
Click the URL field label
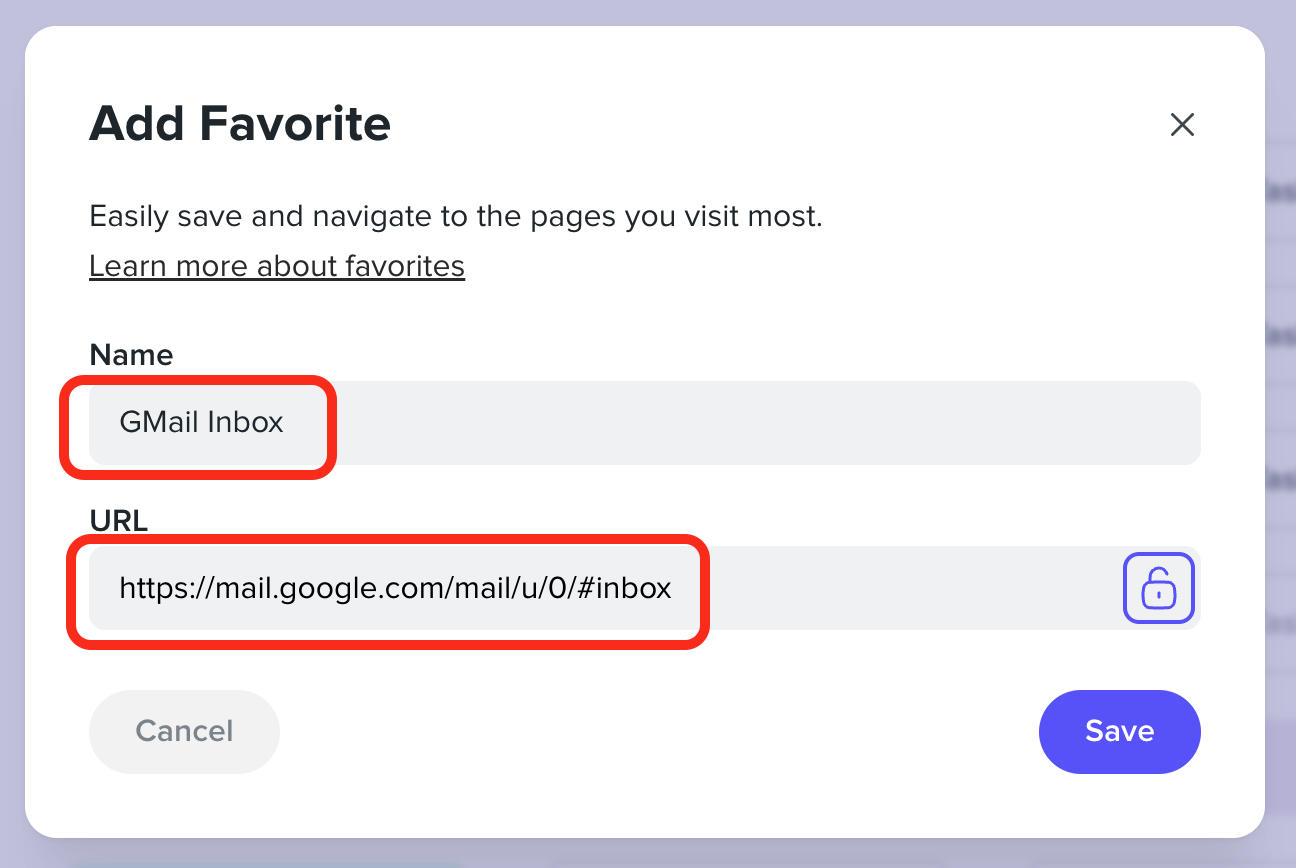(118, 520)
